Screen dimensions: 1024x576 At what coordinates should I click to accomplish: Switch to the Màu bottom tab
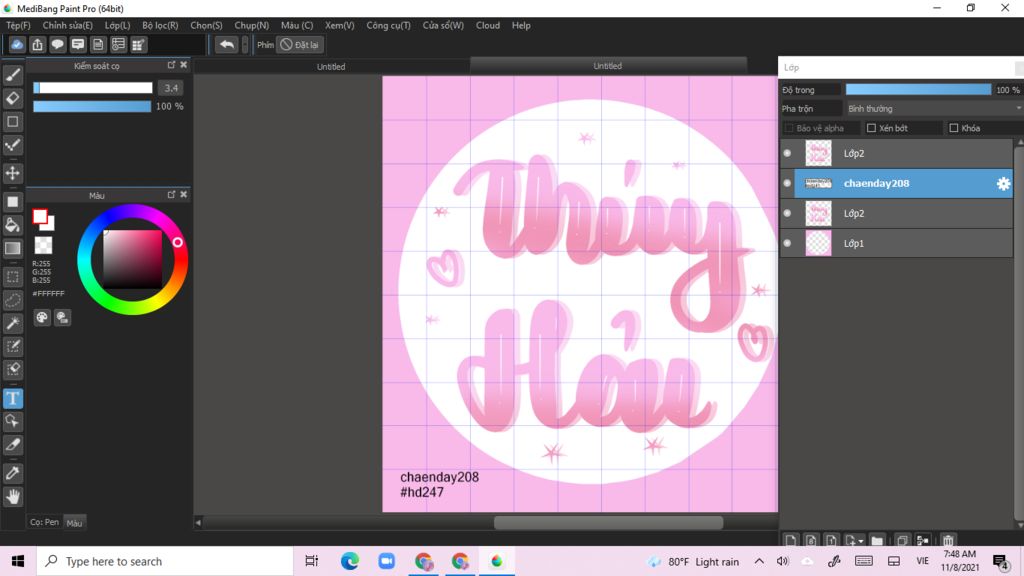[x=74, y=522]
